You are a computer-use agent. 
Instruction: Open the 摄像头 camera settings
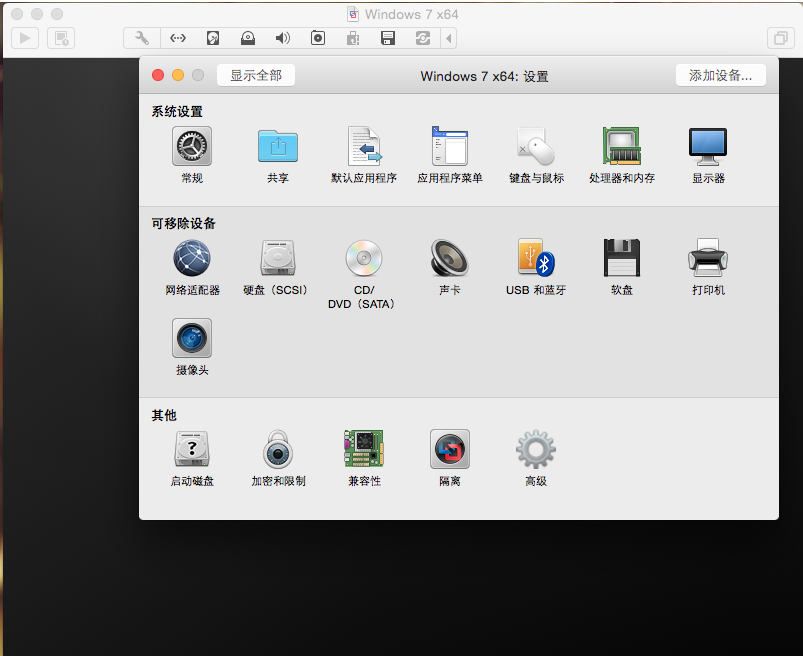coord(192,338)
